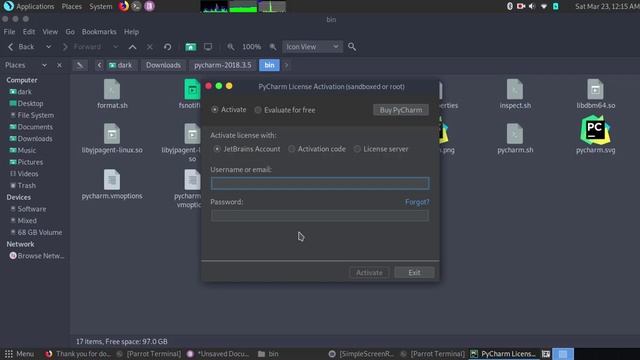Go Back in file manager
The width and height of the screenshot is (640, 360).
[x=21, y=47]
